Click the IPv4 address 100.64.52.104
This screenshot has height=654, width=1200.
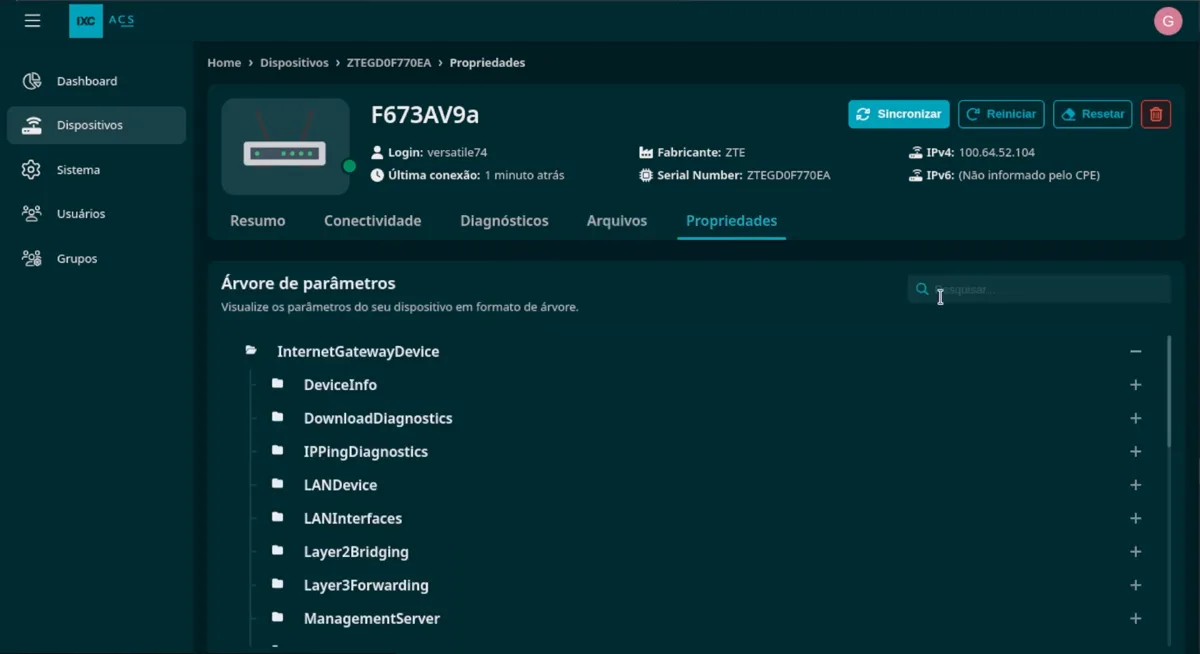997,153
